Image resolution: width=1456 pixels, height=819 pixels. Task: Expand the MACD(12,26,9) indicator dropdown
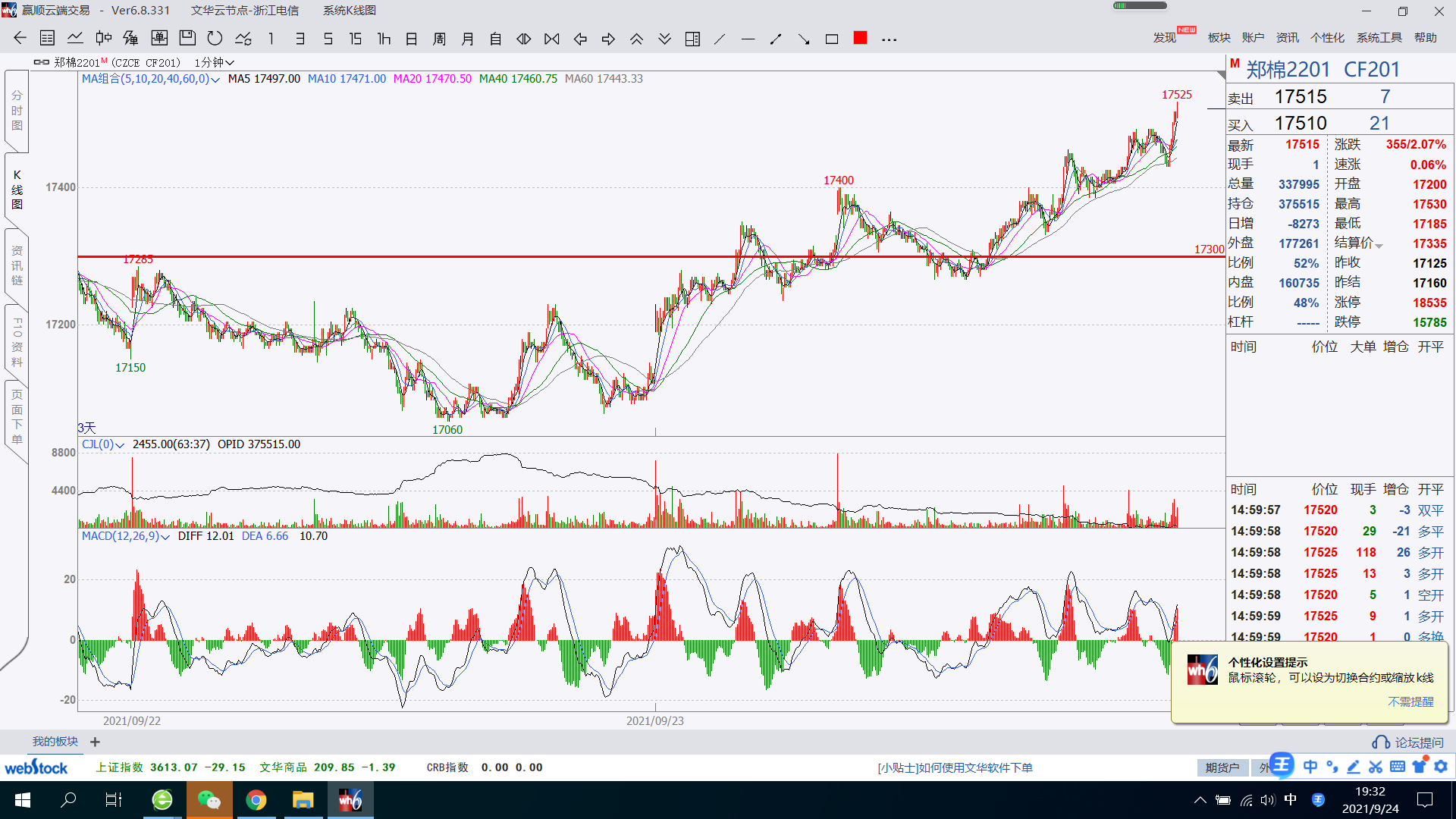click(165, 537)
